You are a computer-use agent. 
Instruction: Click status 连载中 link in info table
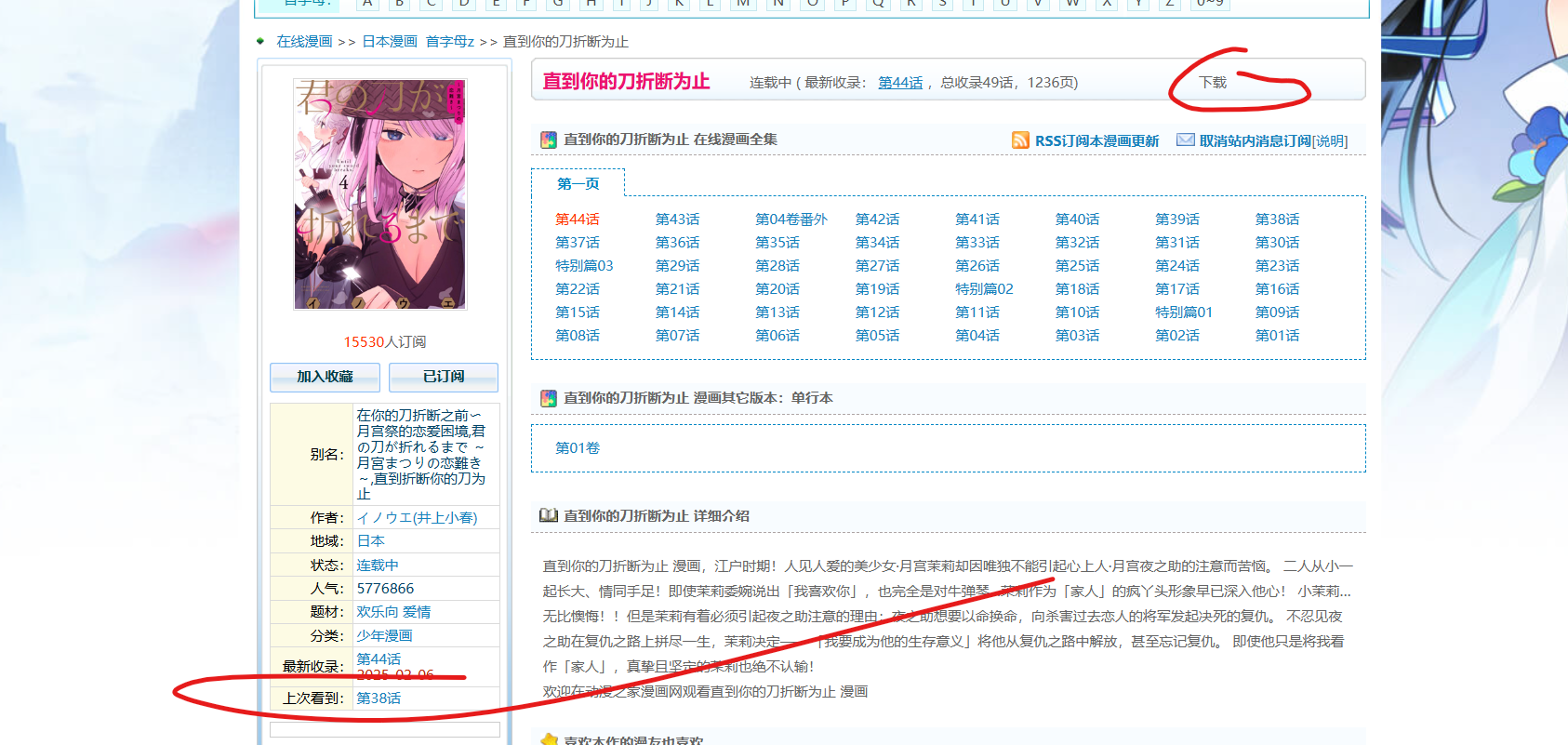point(378,565)
